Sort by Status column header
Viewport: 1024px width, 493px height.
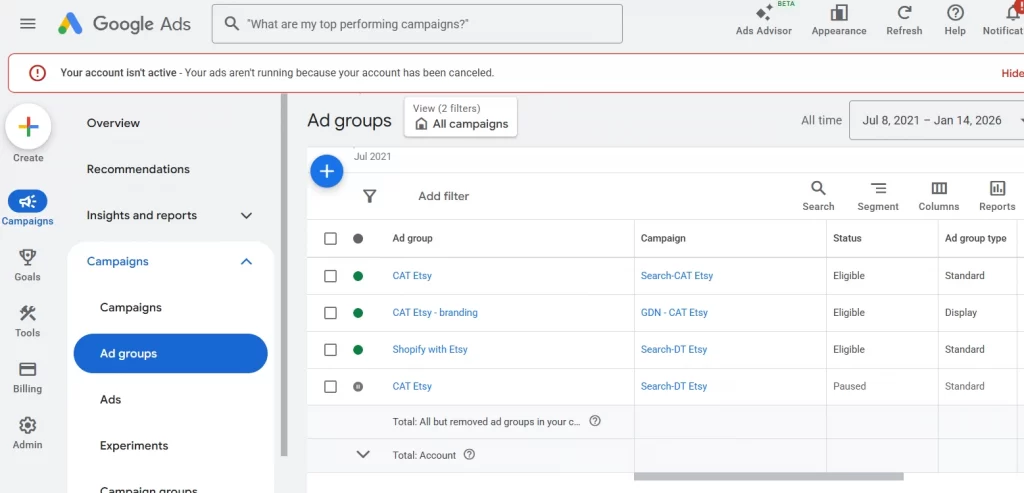click(x=847, y=238)
